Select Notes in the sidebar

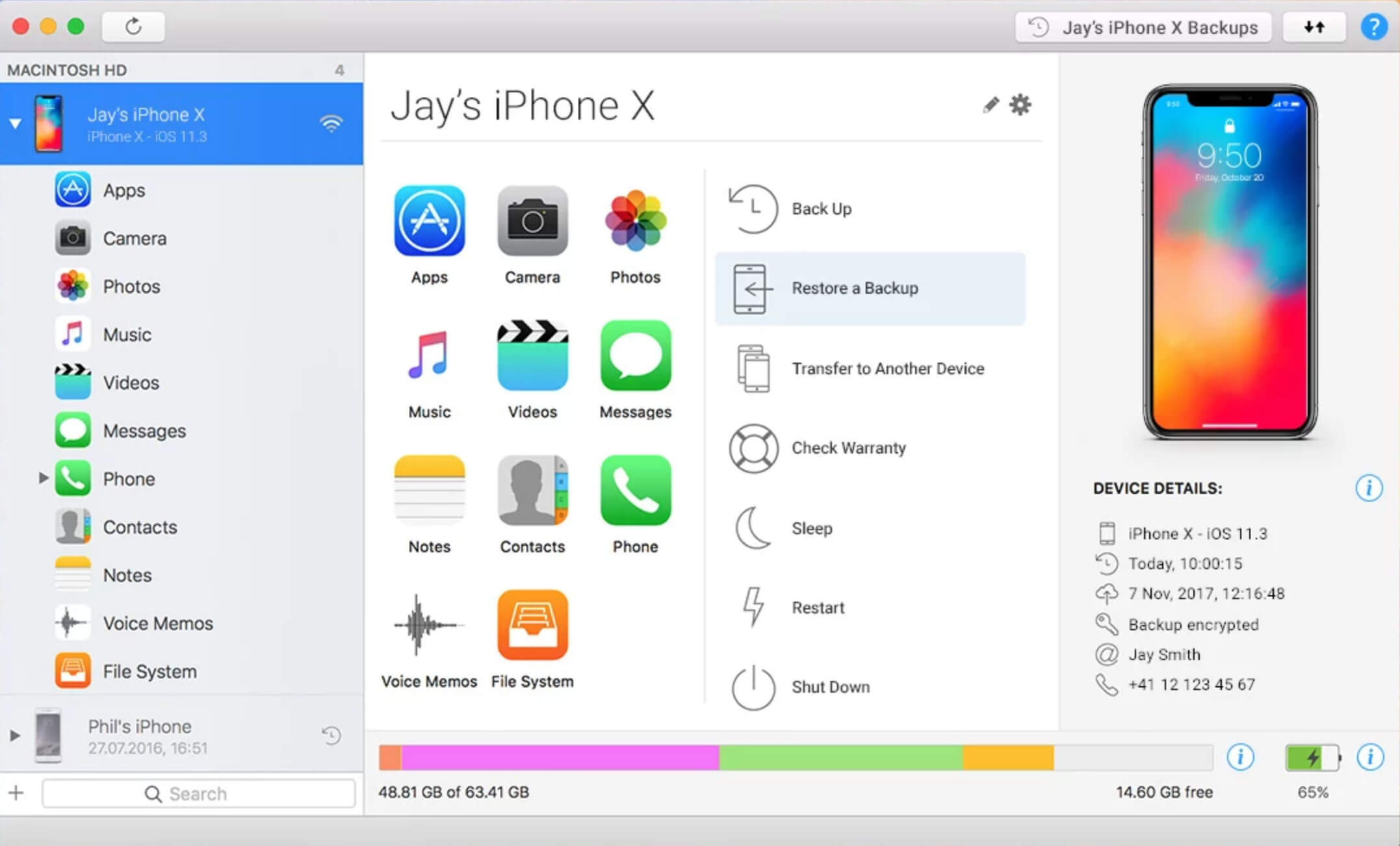coord(182,574)
